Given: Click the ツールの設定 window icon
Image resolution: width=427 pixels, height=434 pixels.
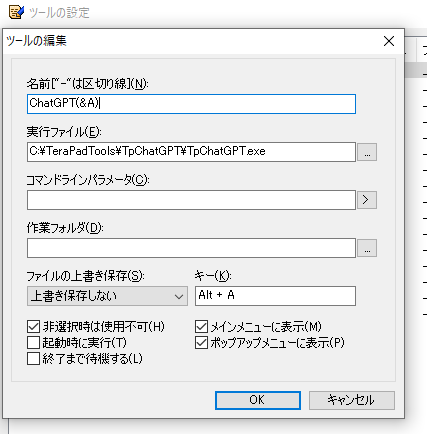Looking at the screenshot, I should click(x=16, y=12).
